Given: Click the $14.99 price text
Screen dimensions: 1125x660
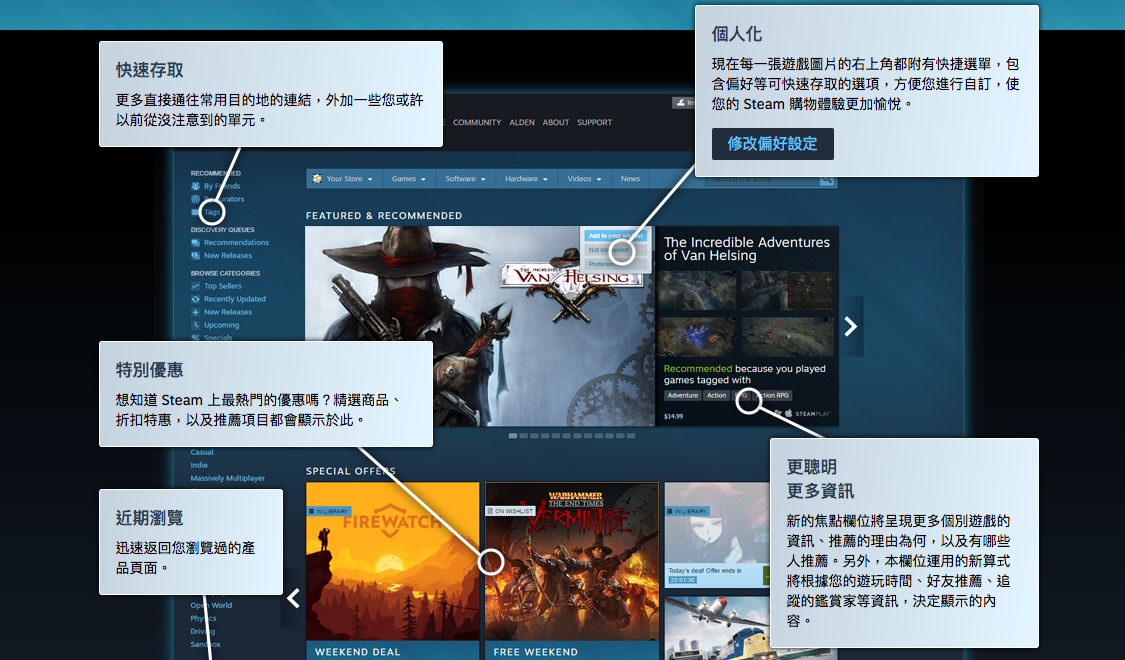Looking at the screenshot, I should pyautogui.click(x=673, y=416).
